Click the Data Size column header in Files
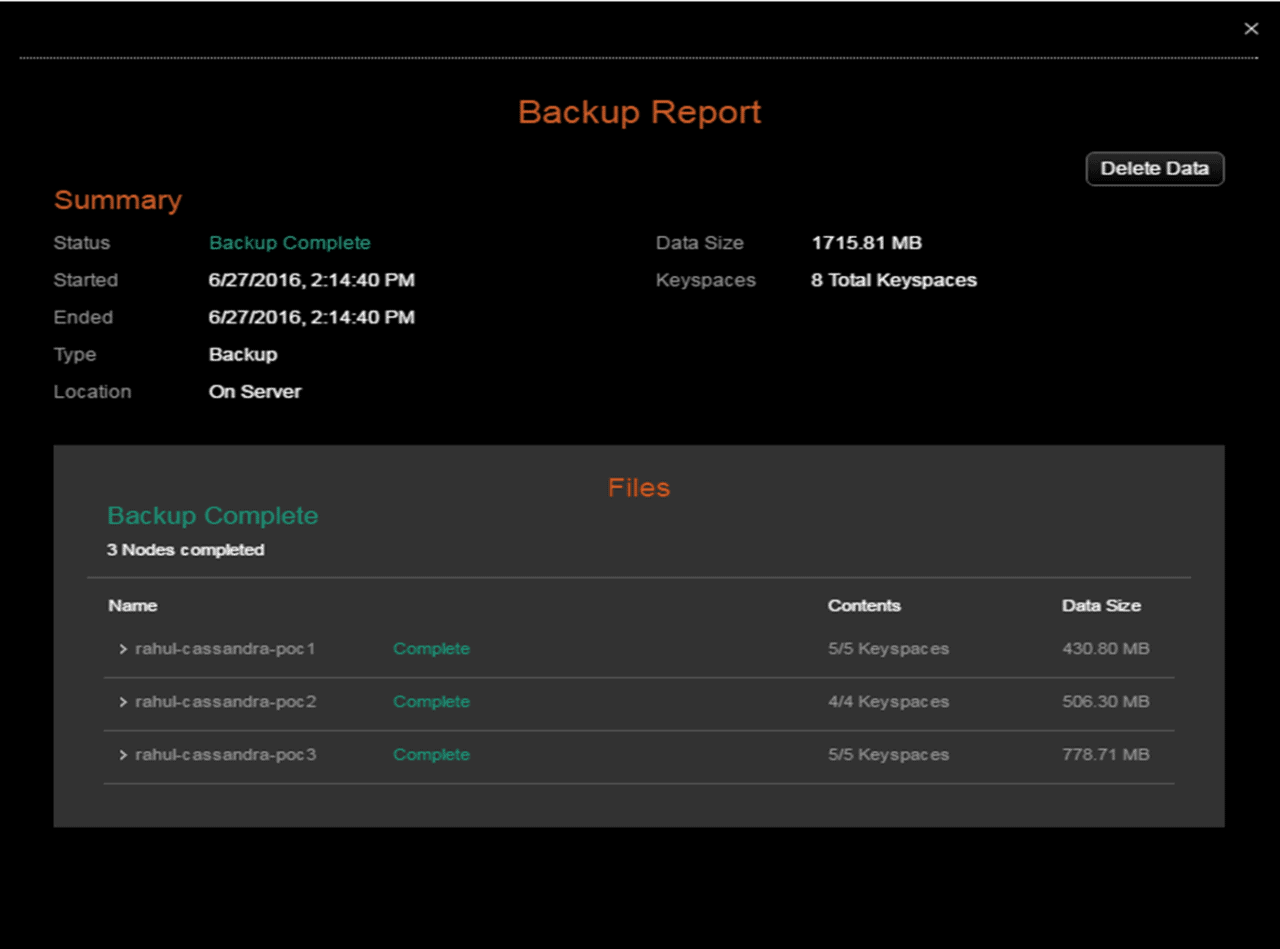 [x=1101, y=606]
